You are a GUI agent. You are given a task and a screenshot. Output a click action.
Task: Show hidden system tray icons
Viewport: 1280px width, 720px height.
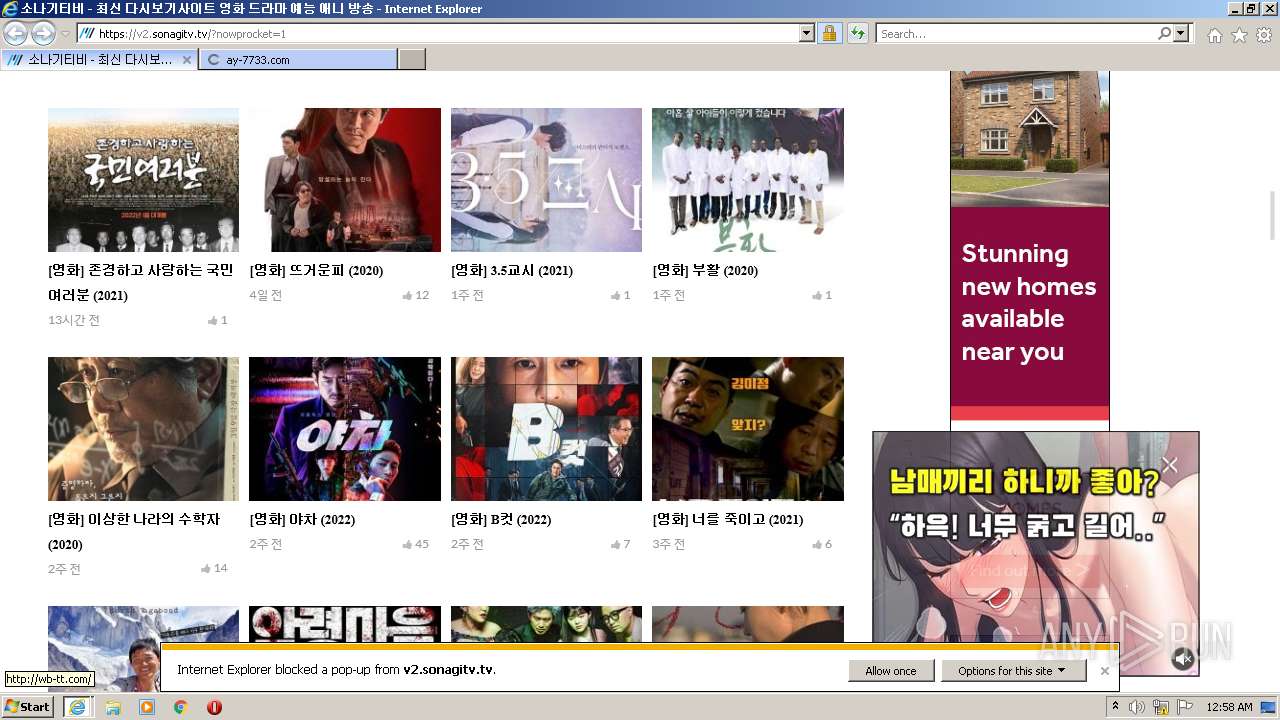[1115, 707]
